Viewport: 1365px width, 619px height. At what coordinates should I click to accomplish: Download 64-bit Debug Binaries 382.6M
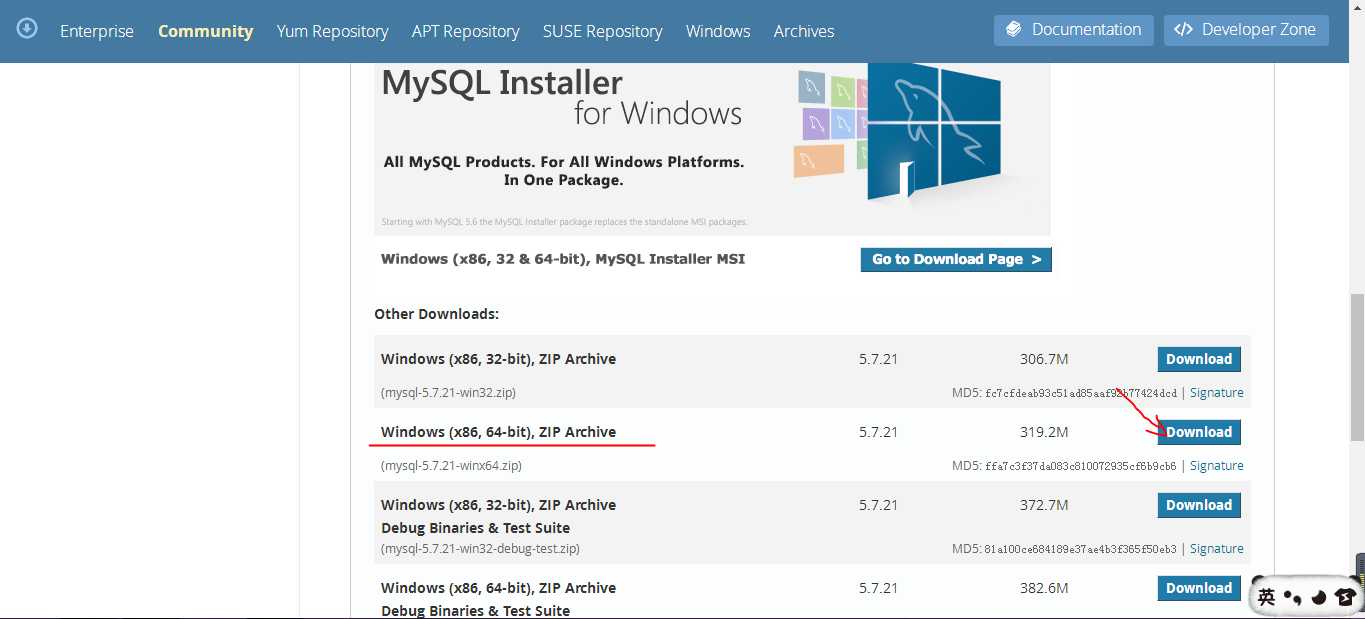point(1199,588)
